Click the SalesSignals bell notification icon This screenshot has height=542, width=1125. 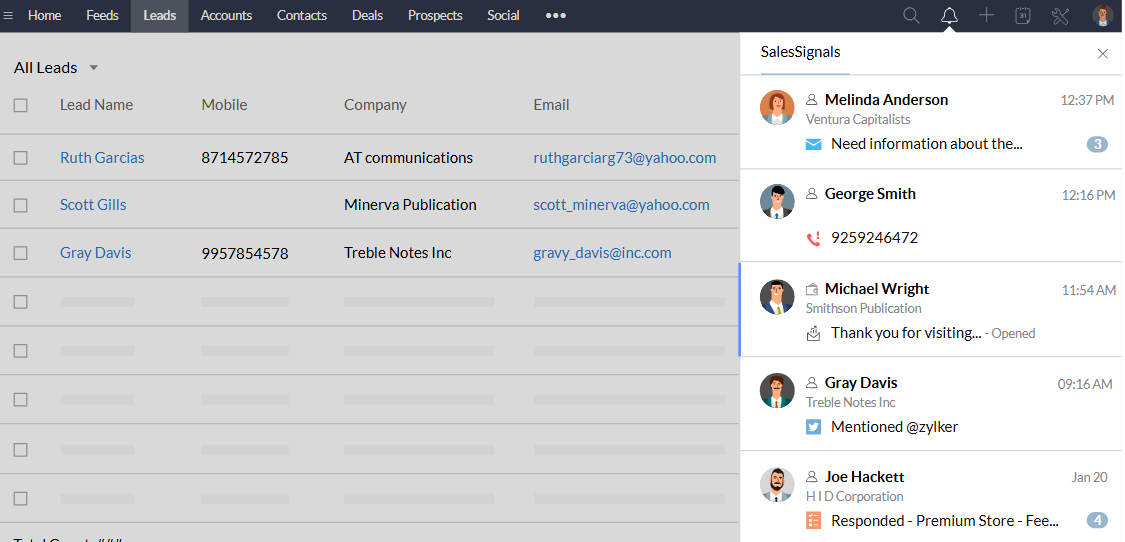click(949, 15)
